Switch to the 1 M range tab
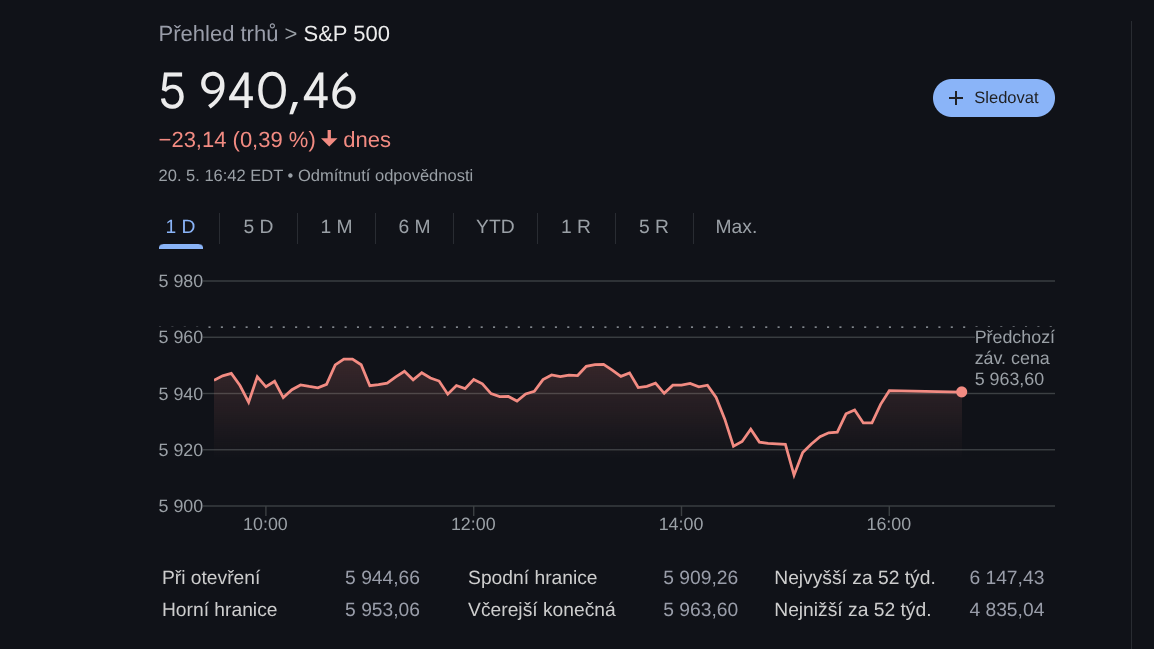Viewport: 1154px width, 649px height. point(336,227)
